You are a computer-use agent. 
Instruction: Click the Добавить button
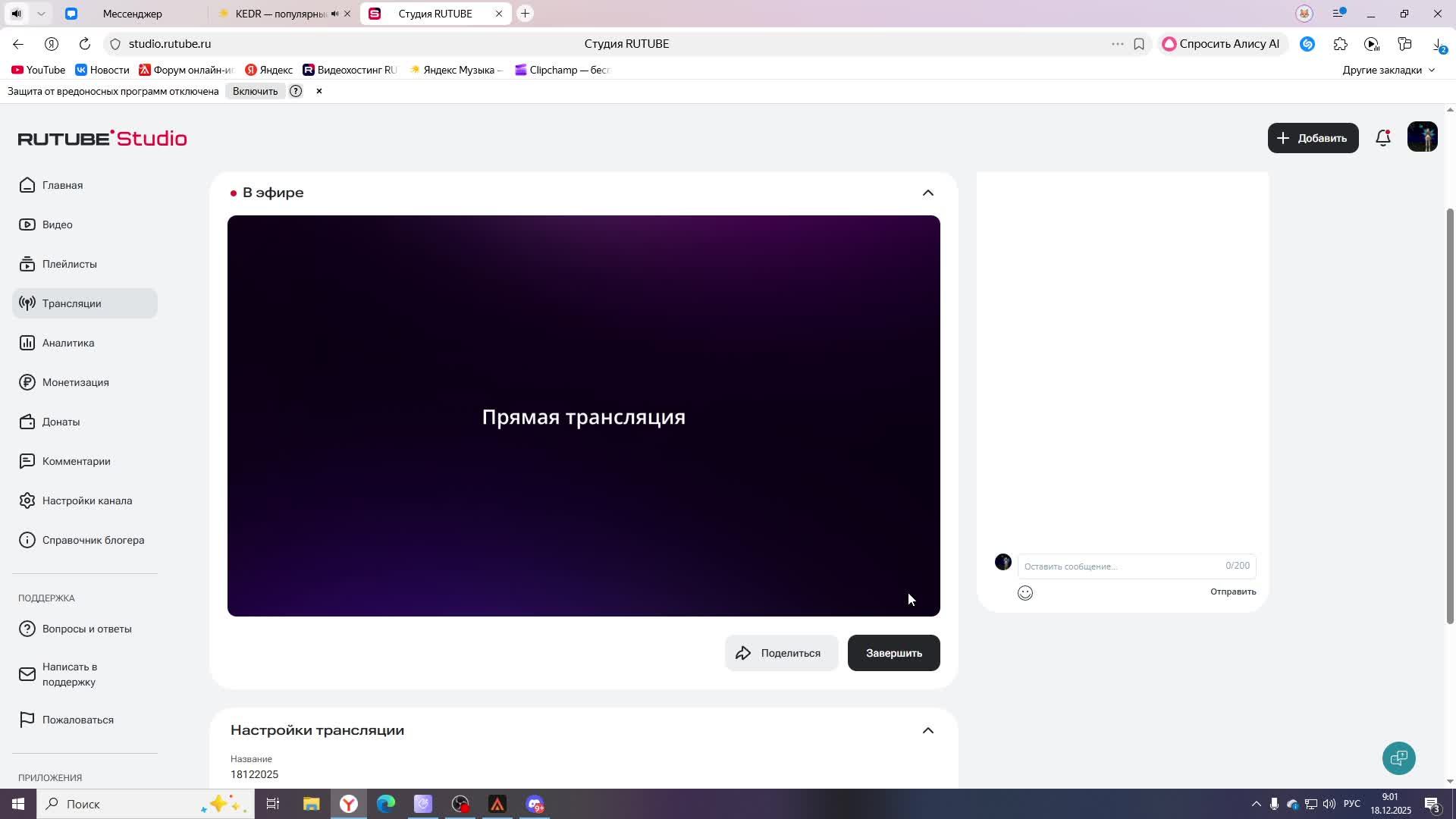(x=1313, y=138)
